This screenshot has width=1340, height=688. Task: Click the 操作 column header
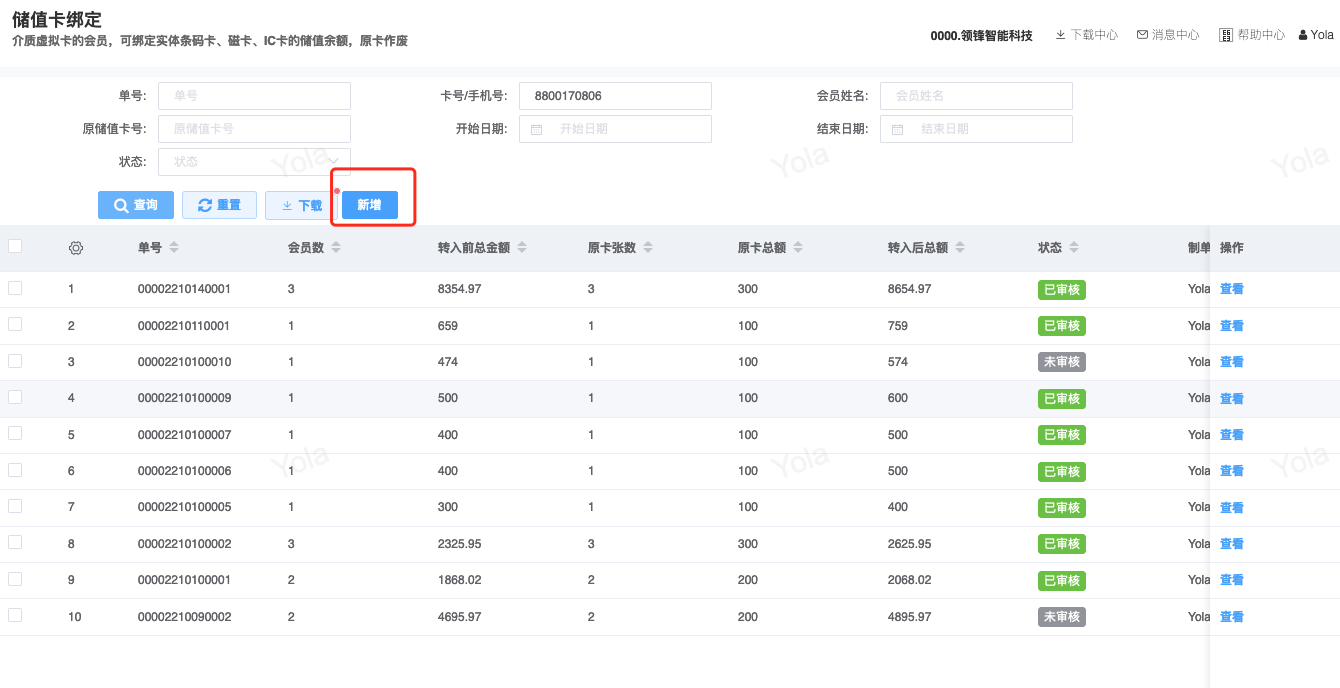click(1232, 248)
